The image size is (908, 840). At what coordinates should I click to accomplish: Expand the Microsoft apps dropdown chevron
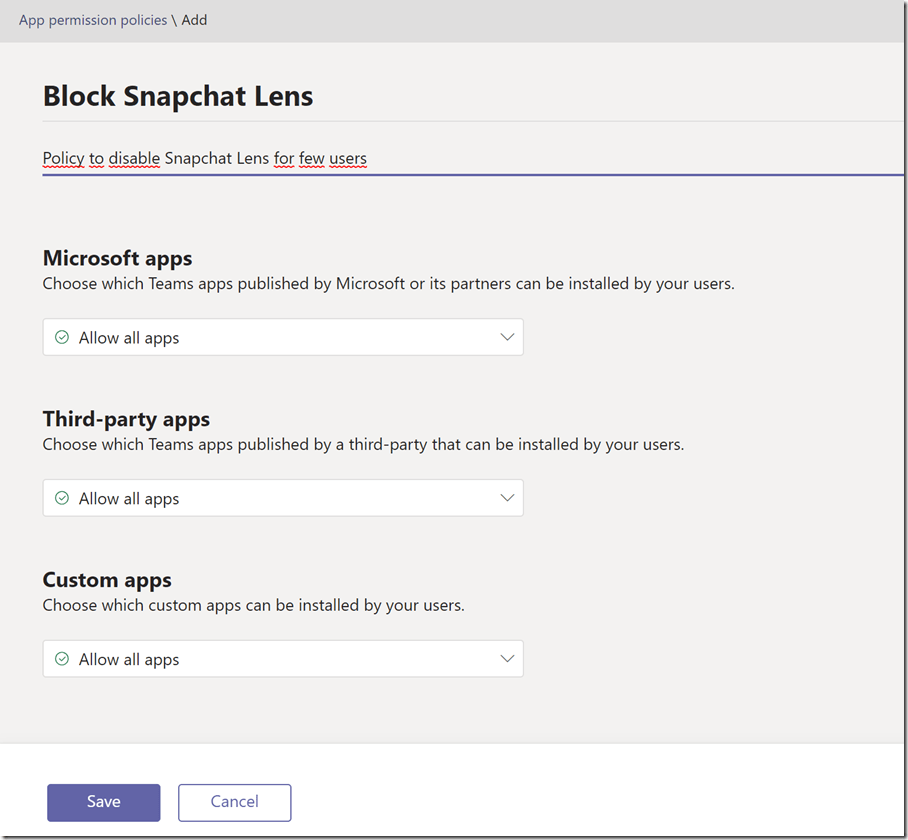[x=507, y=338]
